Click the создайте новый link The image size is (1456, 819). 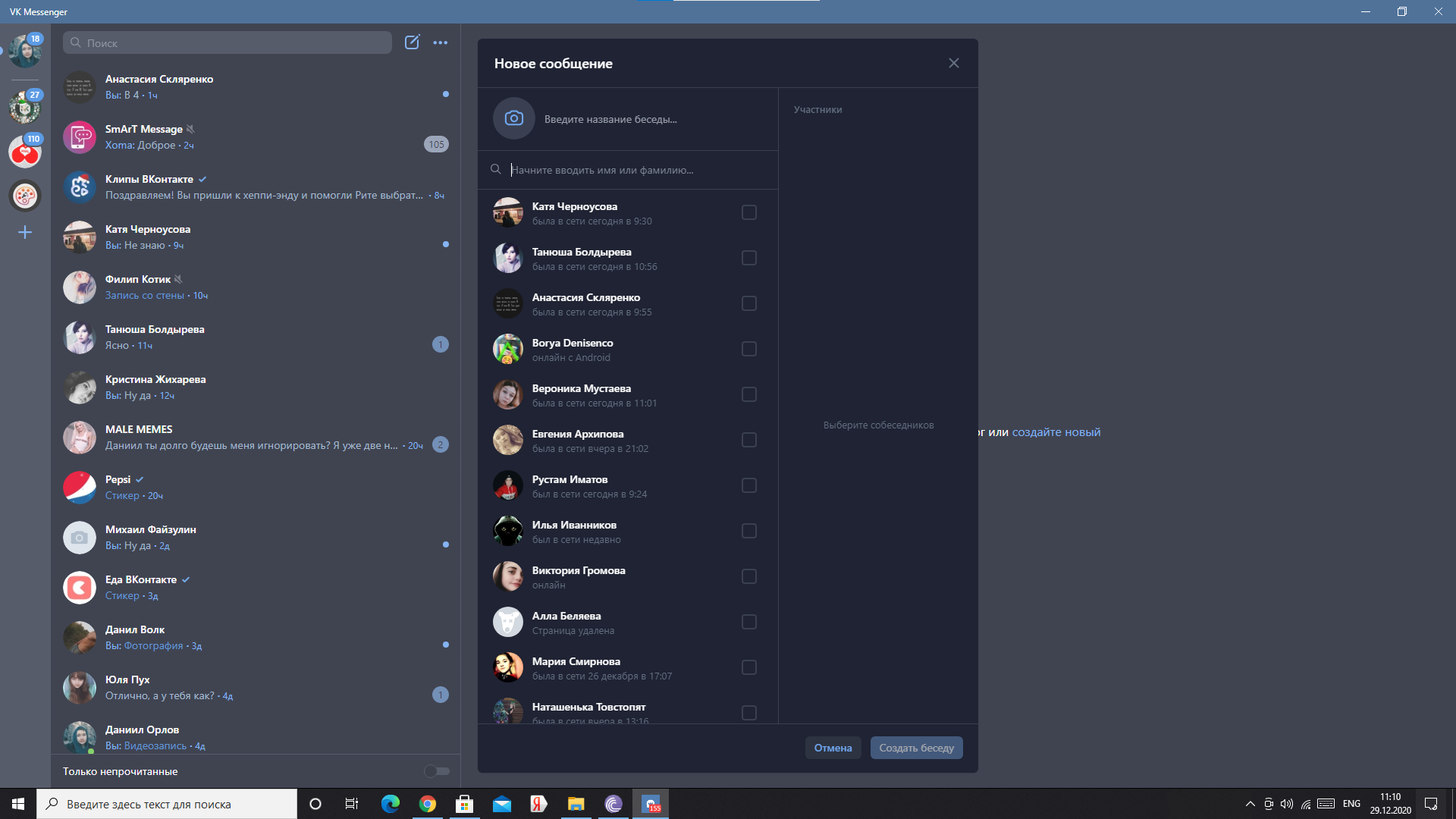point(1056,432)
